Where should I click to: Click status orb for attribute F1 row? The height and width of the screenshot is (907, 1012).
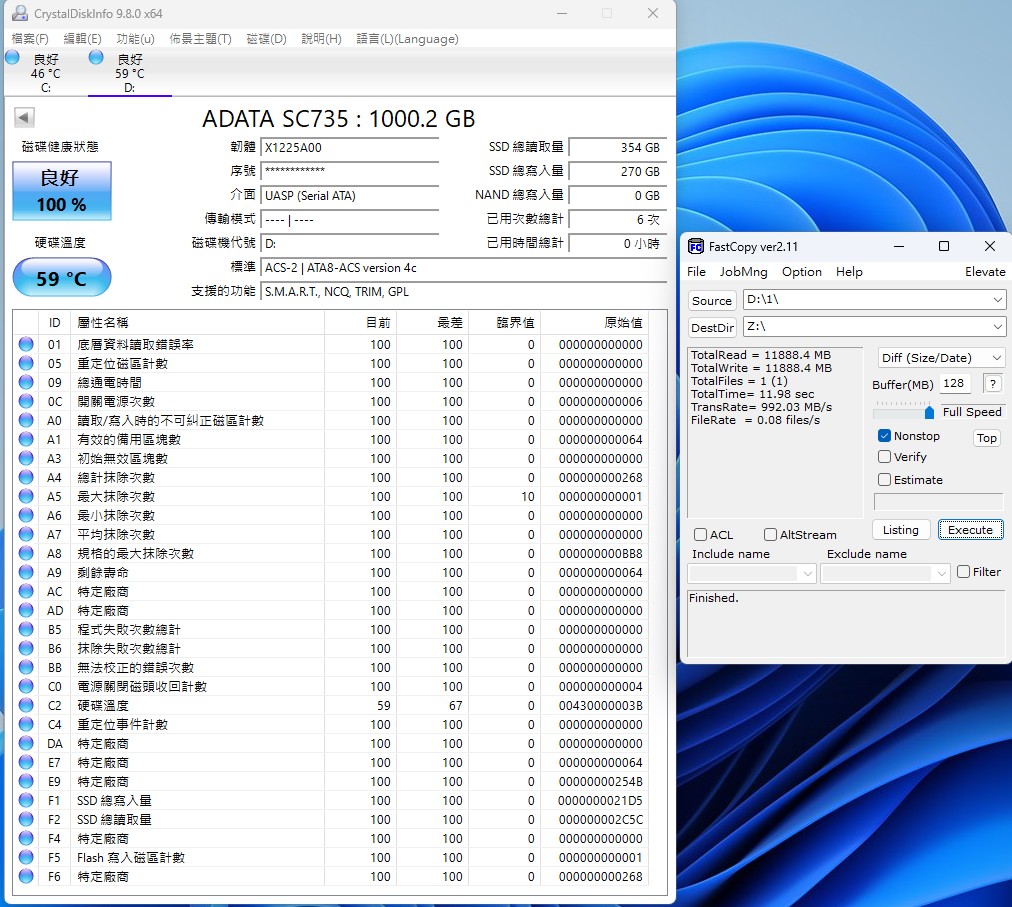click(26, 800)
